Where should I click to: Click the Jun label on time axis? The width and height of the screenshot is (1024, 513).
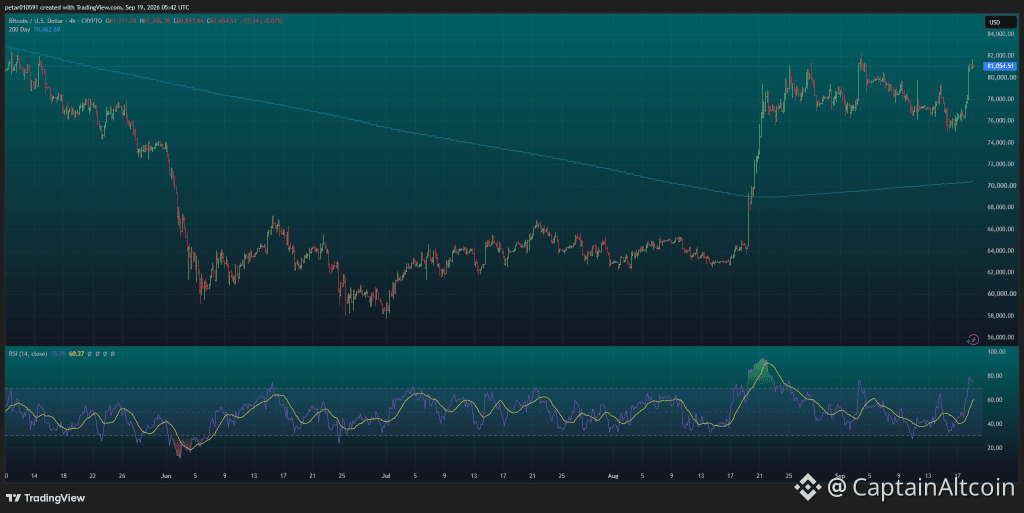pos(166,476)
